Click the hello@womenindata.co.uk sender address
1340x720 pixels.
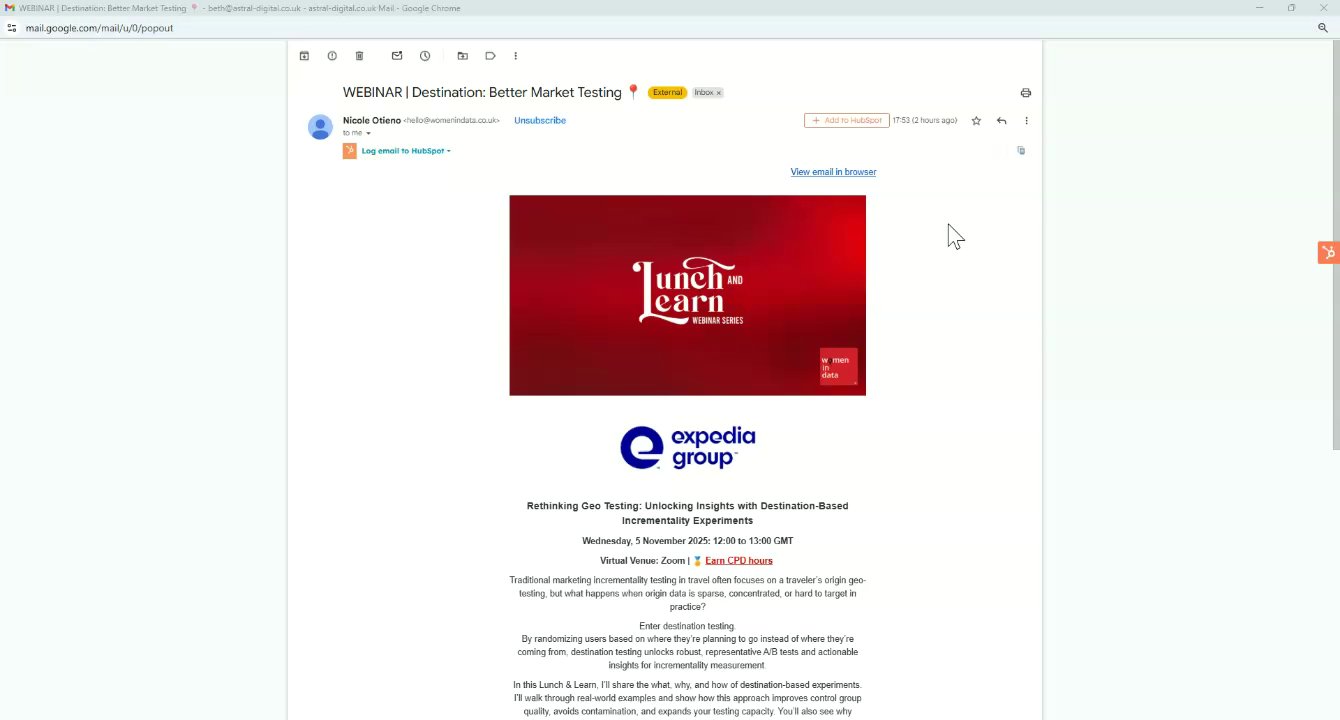point(451,121)
